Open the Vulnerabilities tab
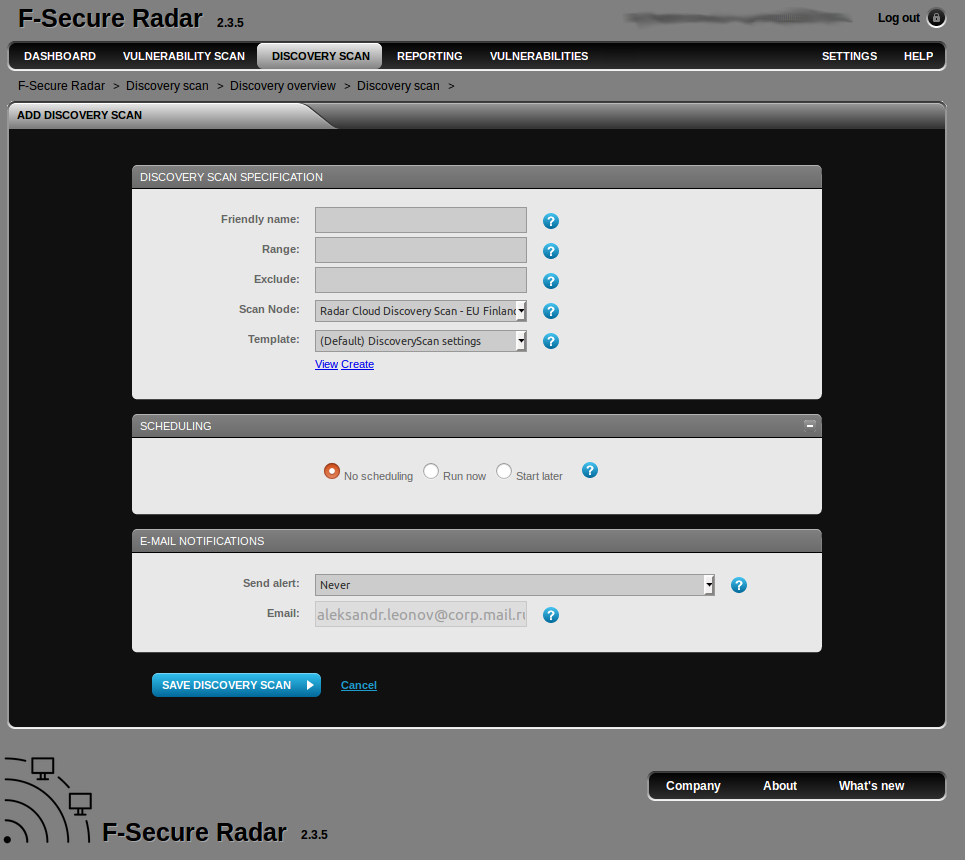Viewport: 965px width, 860px height. click(539, 56)
